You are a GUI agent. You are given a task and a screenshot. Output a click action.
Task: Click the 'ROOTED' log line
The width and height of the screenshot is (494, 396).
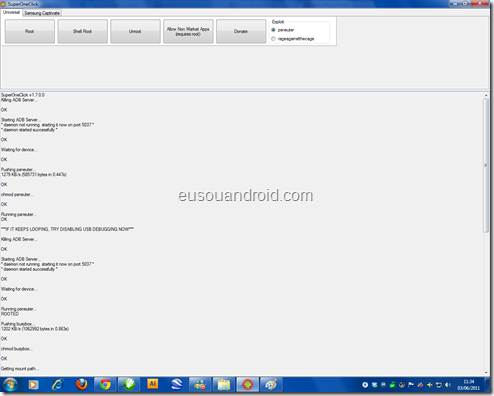click(10, 314)
